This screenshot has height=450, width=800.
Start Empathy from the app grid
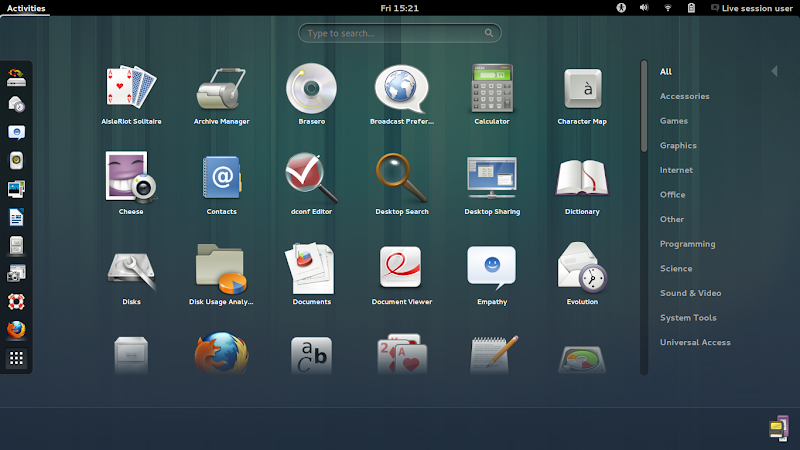(x=492, y=274)
